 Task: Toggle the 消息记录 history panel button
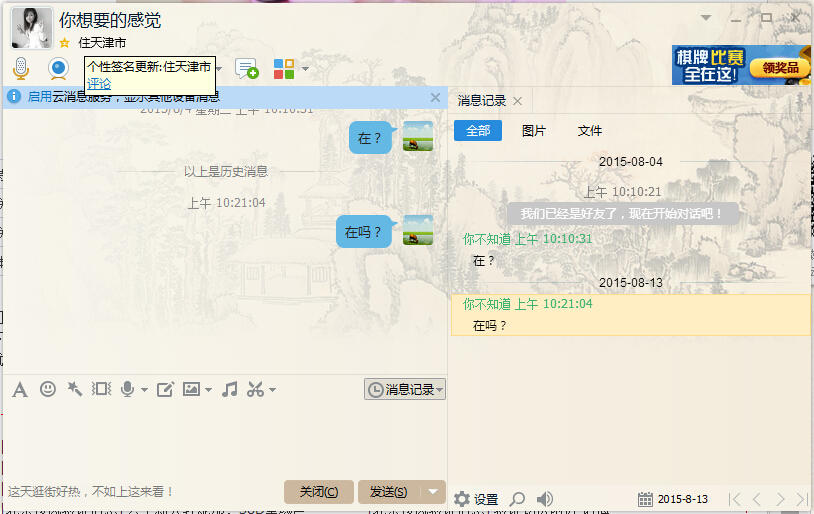coord(404,389)
